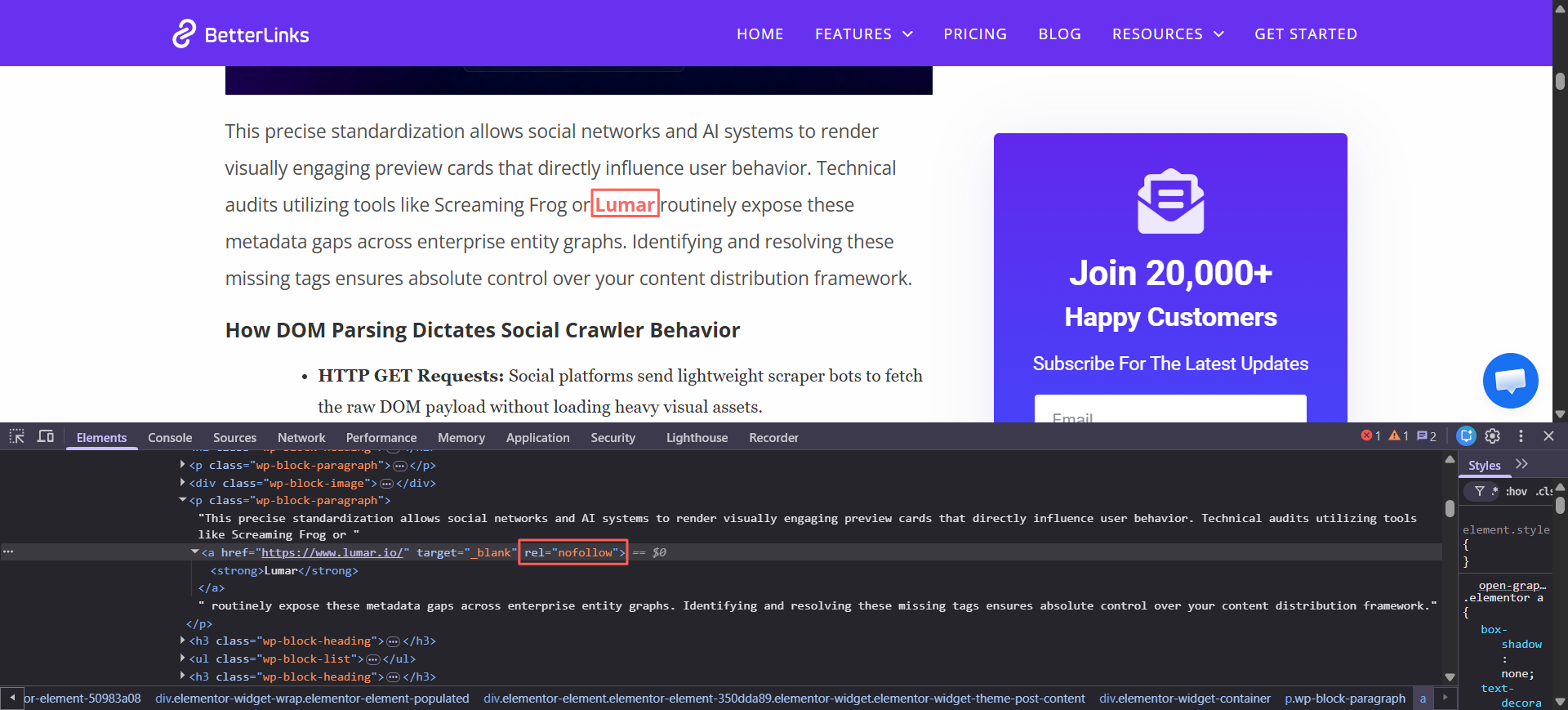This screenshot has width=1568, height=710.
Task: Activate the inspect element picker icon
Action: pyautogui.click(x=17, y=436)
